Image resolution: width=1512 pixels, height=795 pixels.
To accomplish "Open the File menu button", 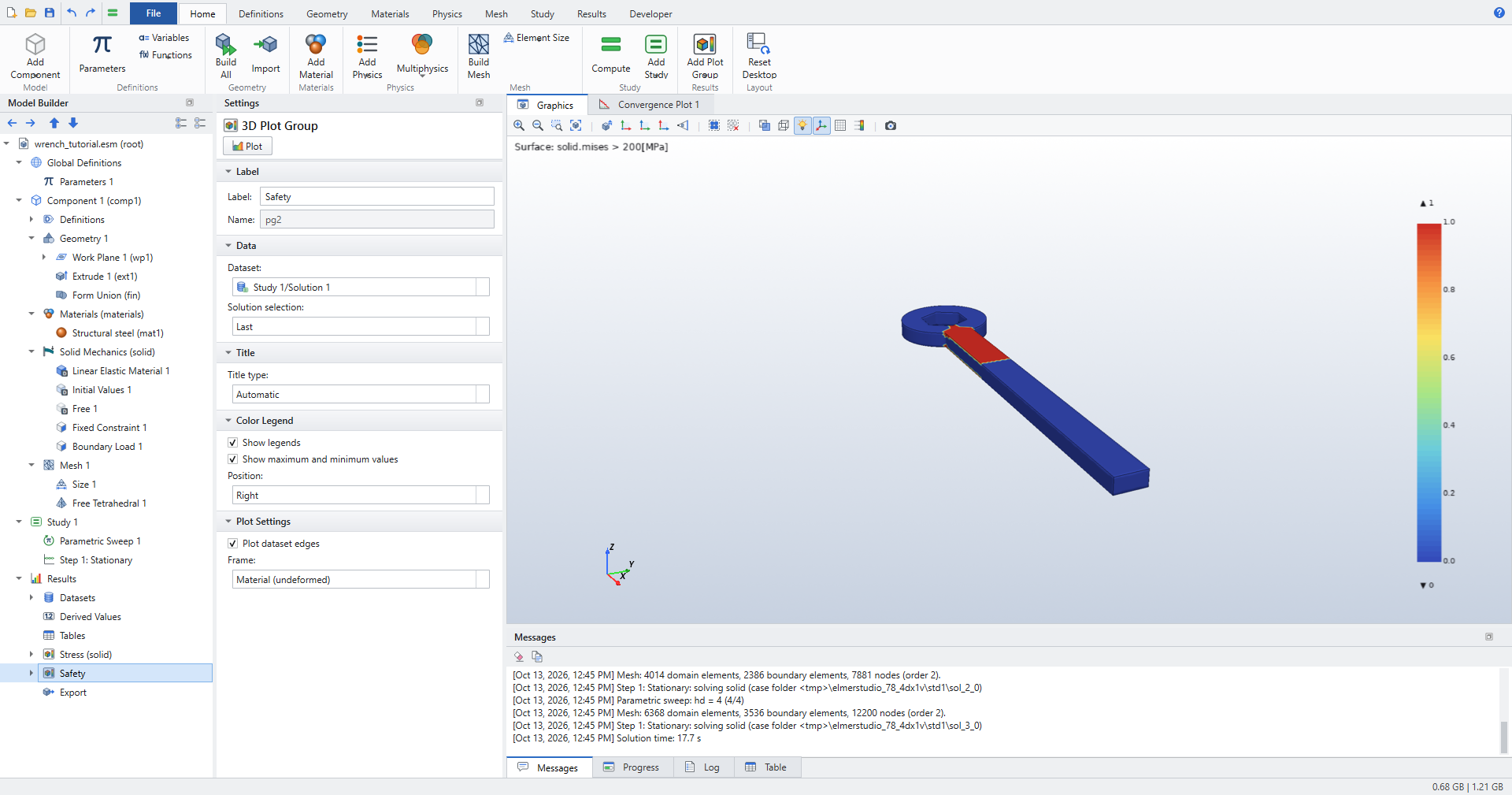I will [154, 13].
